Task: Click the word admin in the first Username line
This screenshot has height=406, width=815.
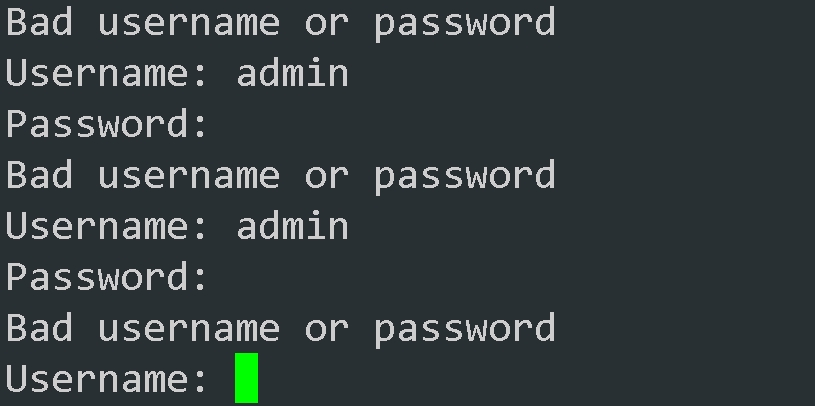Action: (x=292, y=73)
